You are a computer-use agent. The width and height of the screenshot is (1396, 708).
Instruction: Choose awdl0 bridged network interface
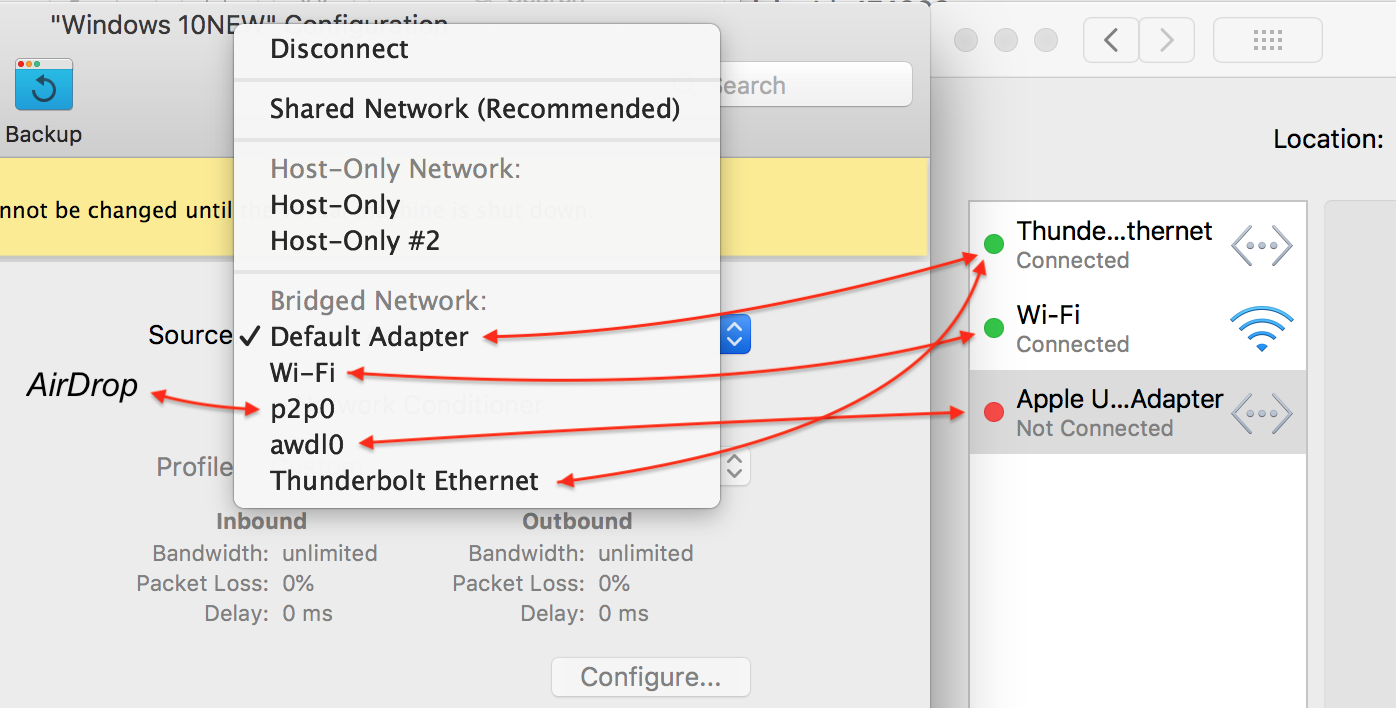coord(306,443)
